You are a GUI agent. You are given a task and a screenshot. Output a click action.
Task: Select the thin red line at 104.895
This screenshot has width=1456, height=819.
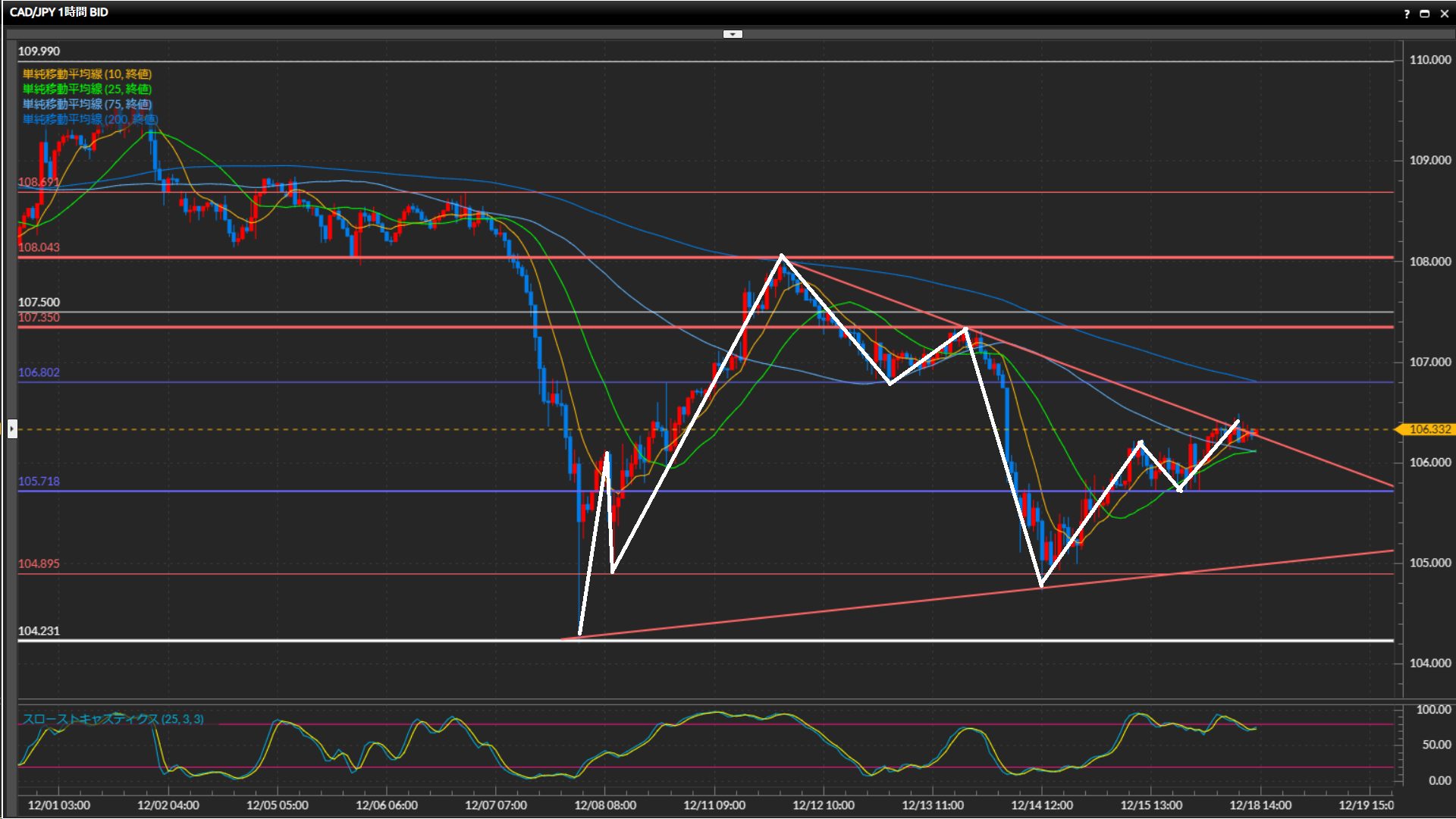click(303, 574)
